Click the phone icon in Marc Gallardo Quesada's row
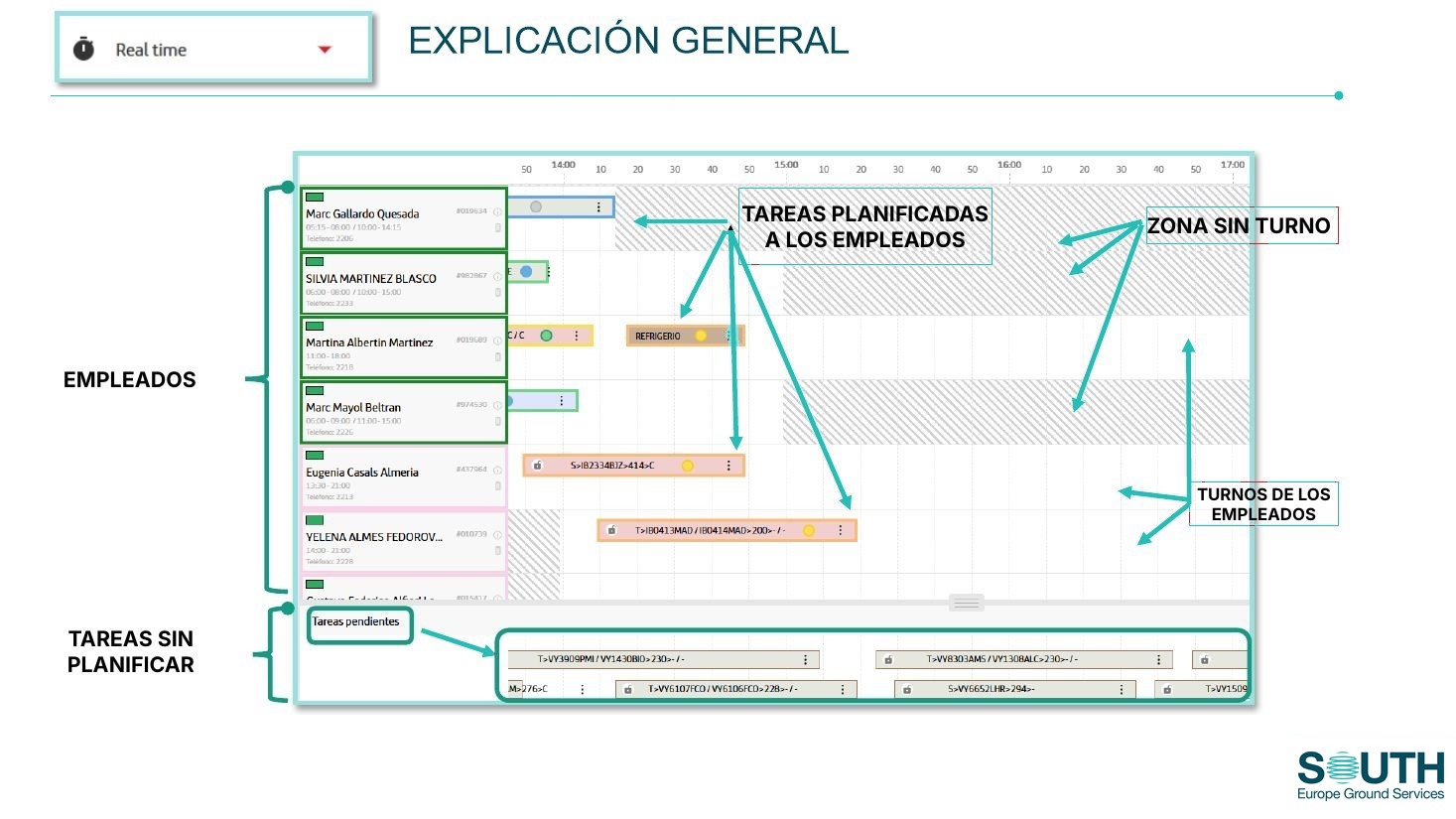The height and width of the screenshot is (819, 1456). click(x=497, y=227)
